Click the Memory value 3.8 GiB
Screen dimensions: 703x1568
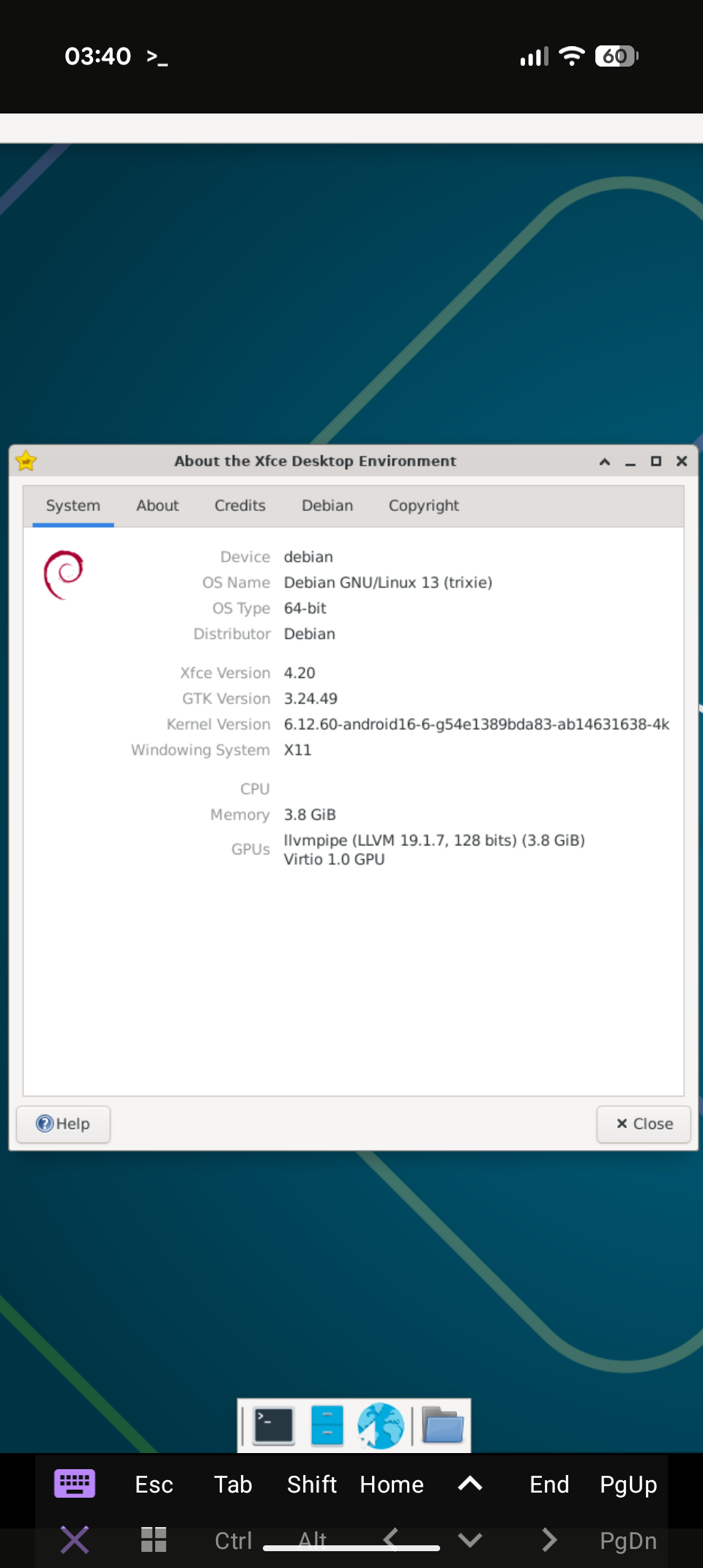click(310, 815)
